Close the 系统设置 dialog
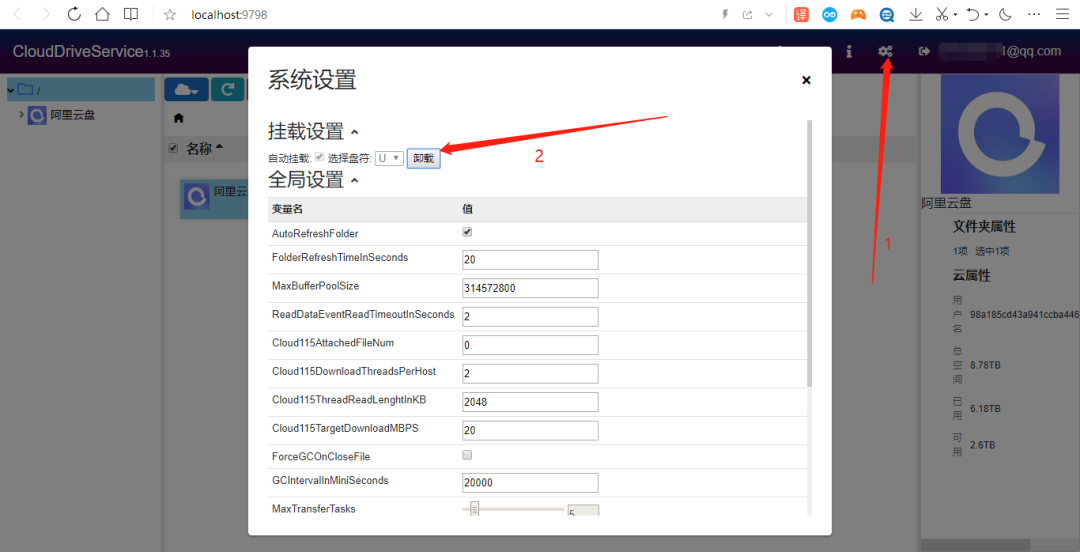The width and height of the screenshot is (1080, 552). (806, 80)
